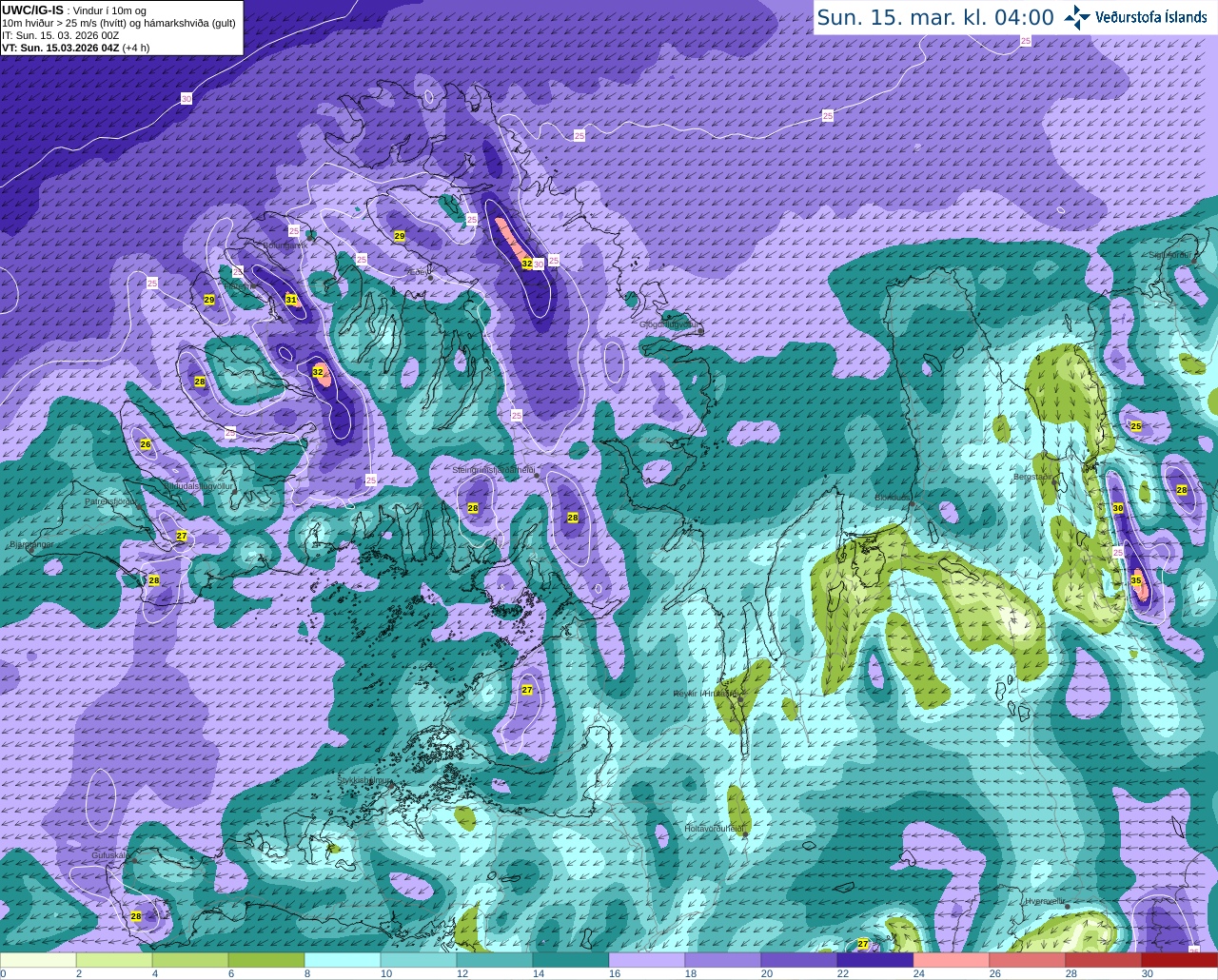Screen dimensions: 1218x980
Task: Click the Hveravellir station label
Action: click(1046, 901)
